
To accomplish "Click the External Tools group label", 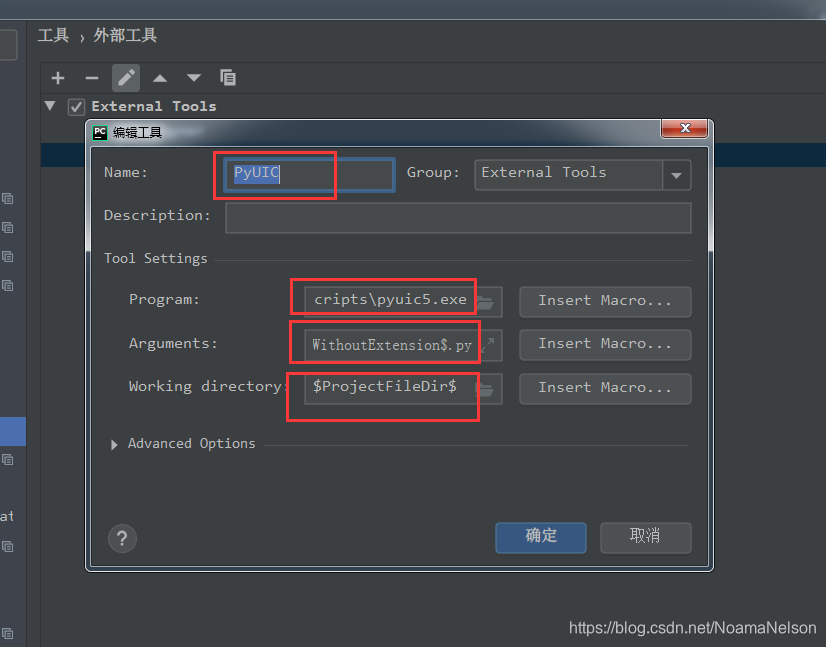I will (154, 106).
